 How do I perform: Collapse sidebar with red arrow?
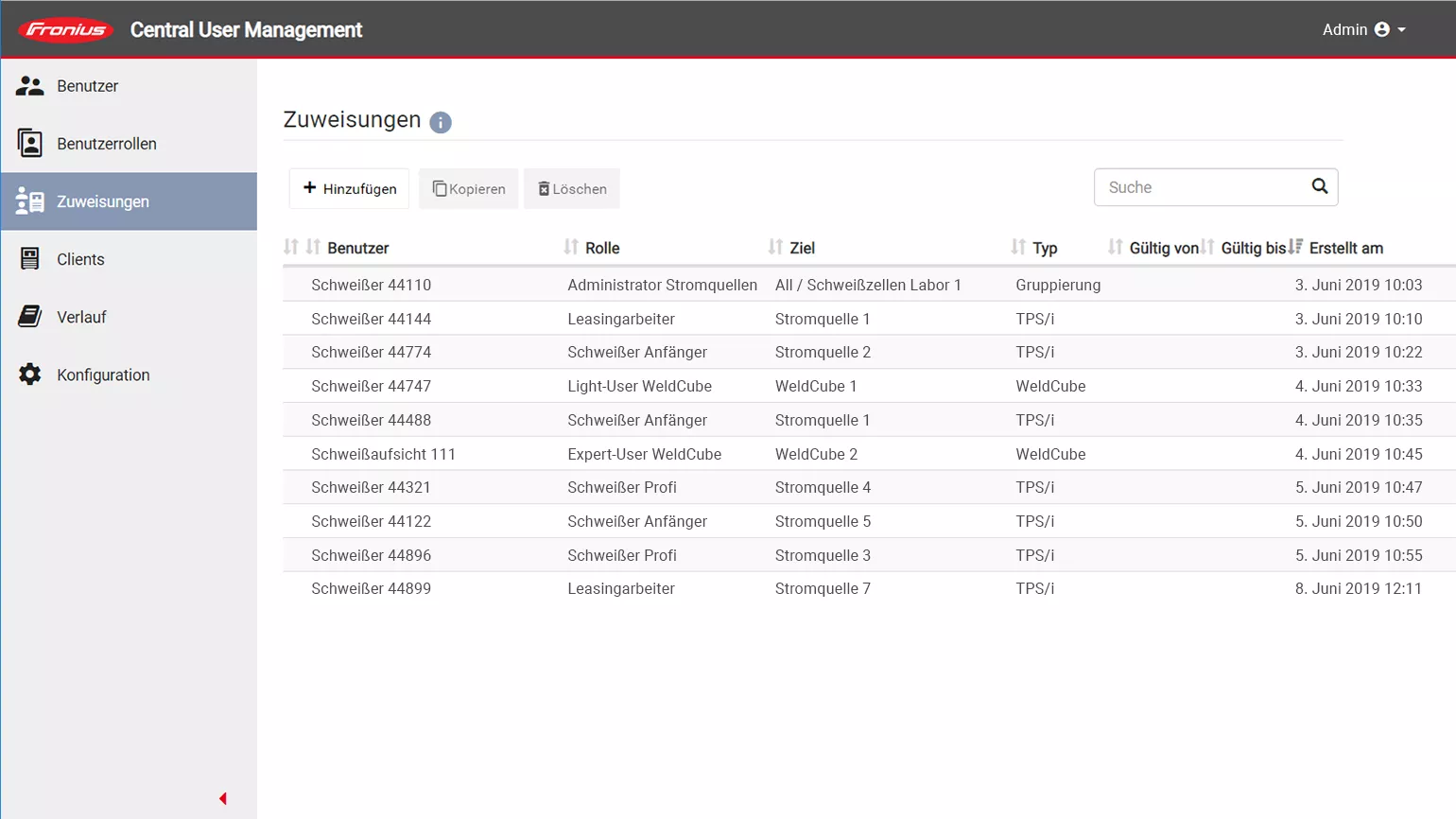point(223,799)
